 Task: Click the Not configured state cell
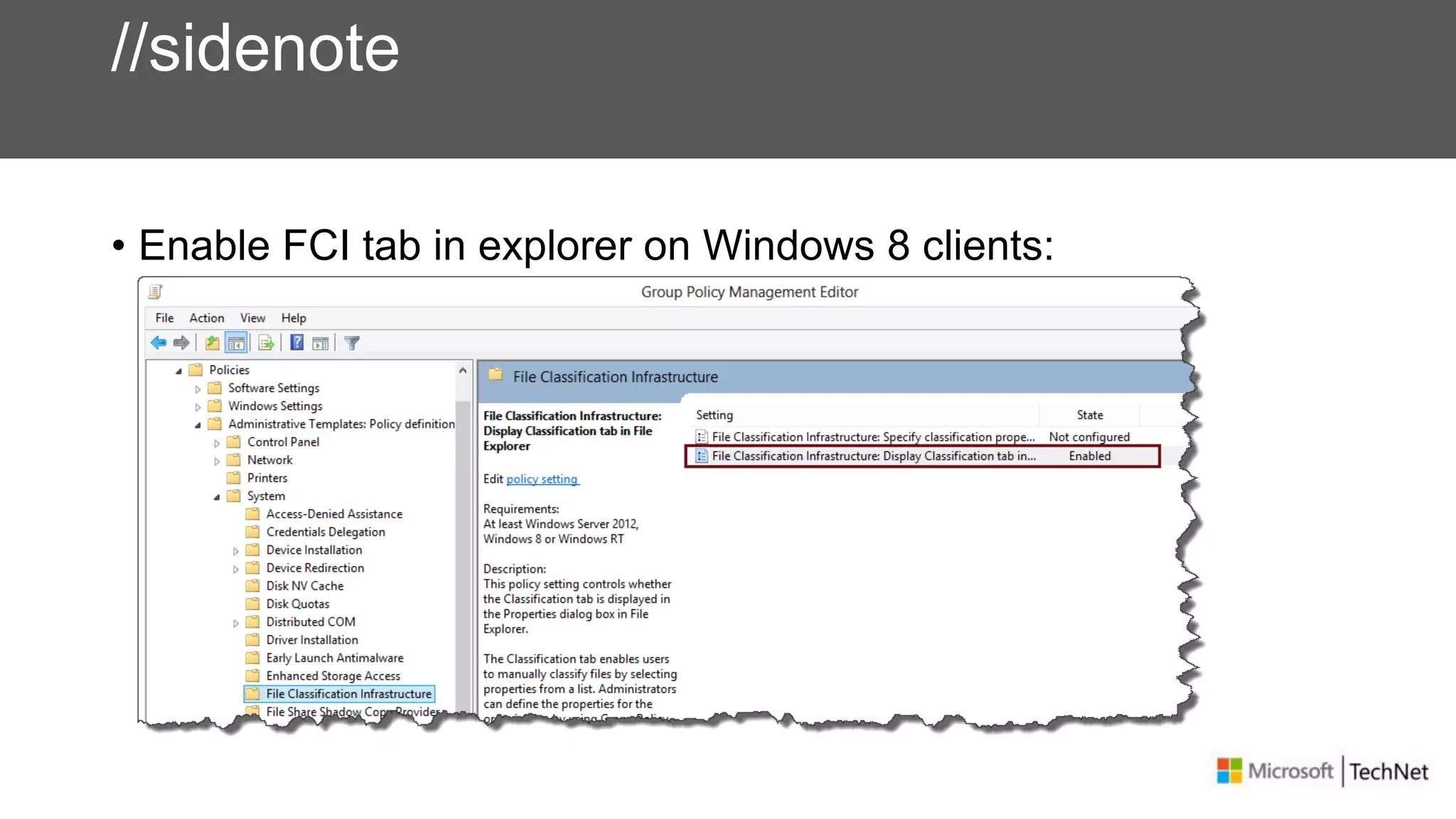1089,437
